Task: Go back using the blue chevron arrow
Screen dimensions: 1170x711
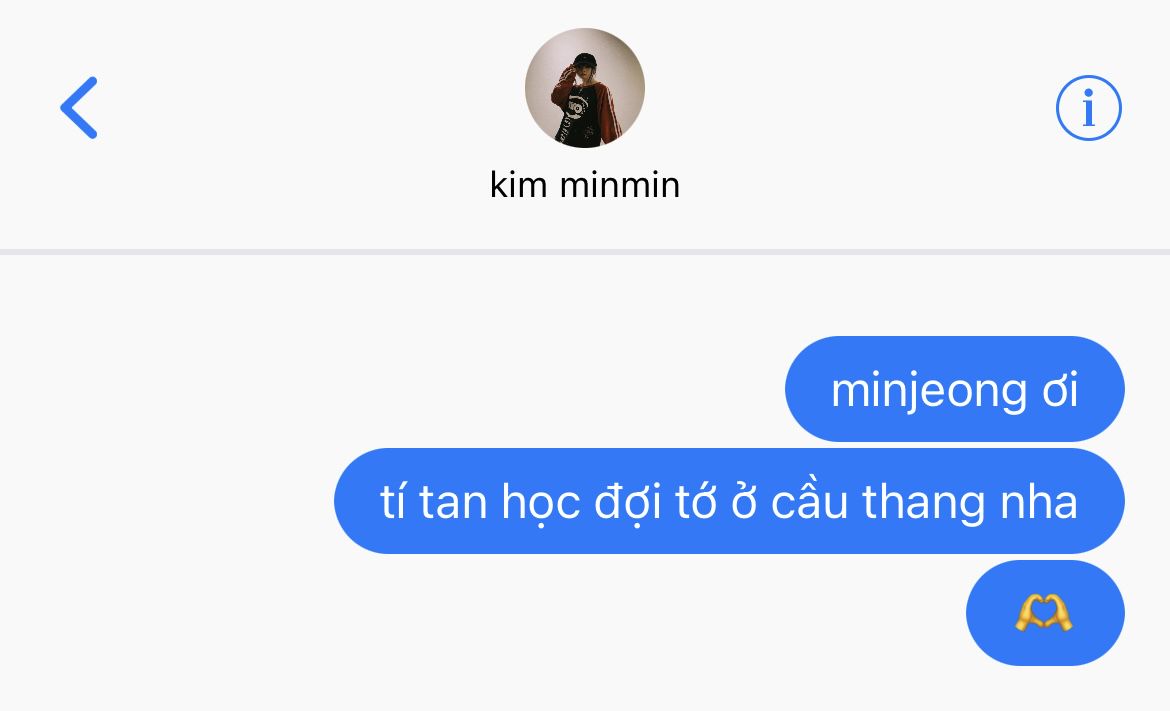Action: click(x=79, y=107)
